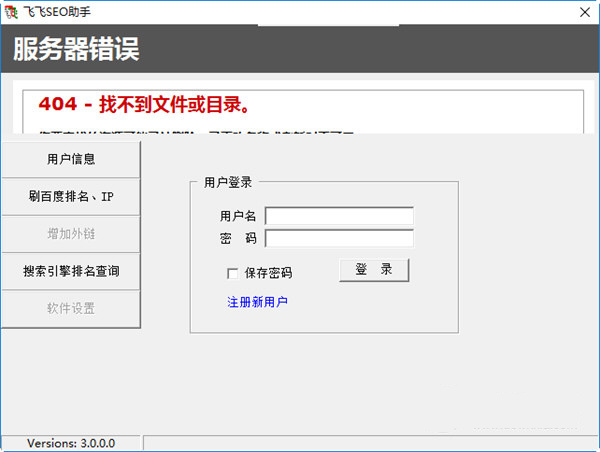Click the Versions: 3.0.0.0 status text

(x=71, y=443)
